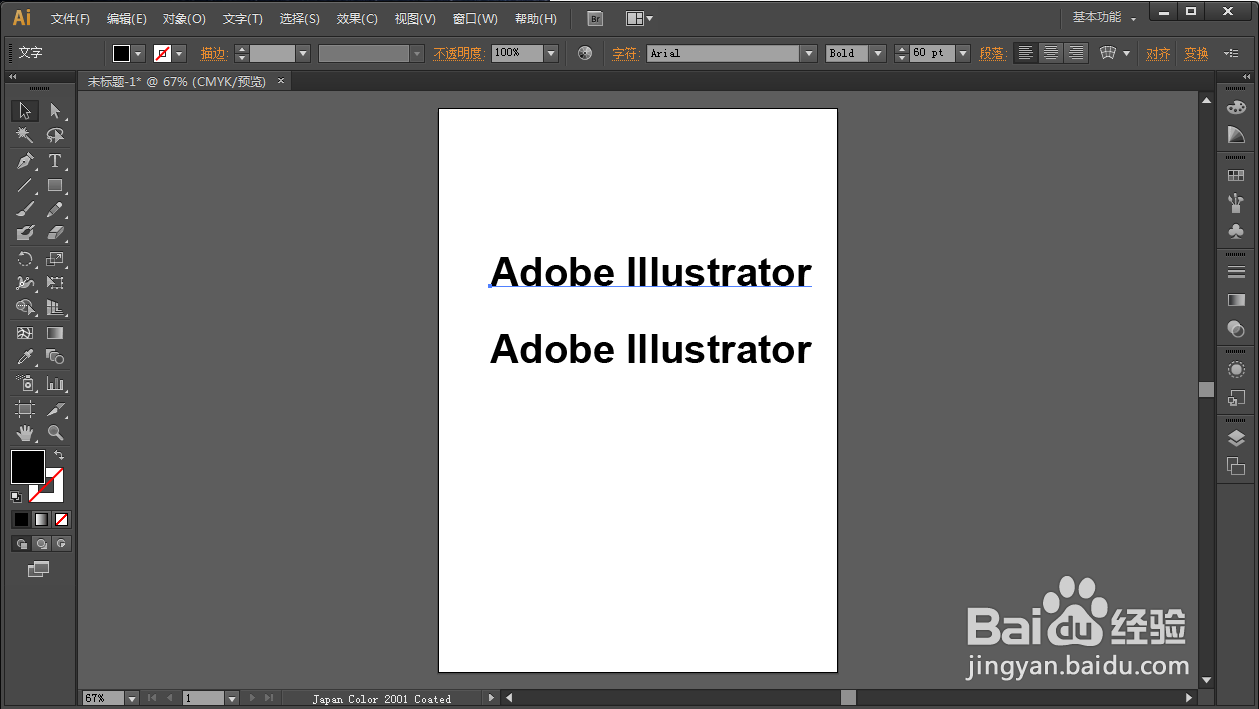Open the 对象(O) menu
Viewport: 1259px width, 709px height.
(x=184, y=19)
